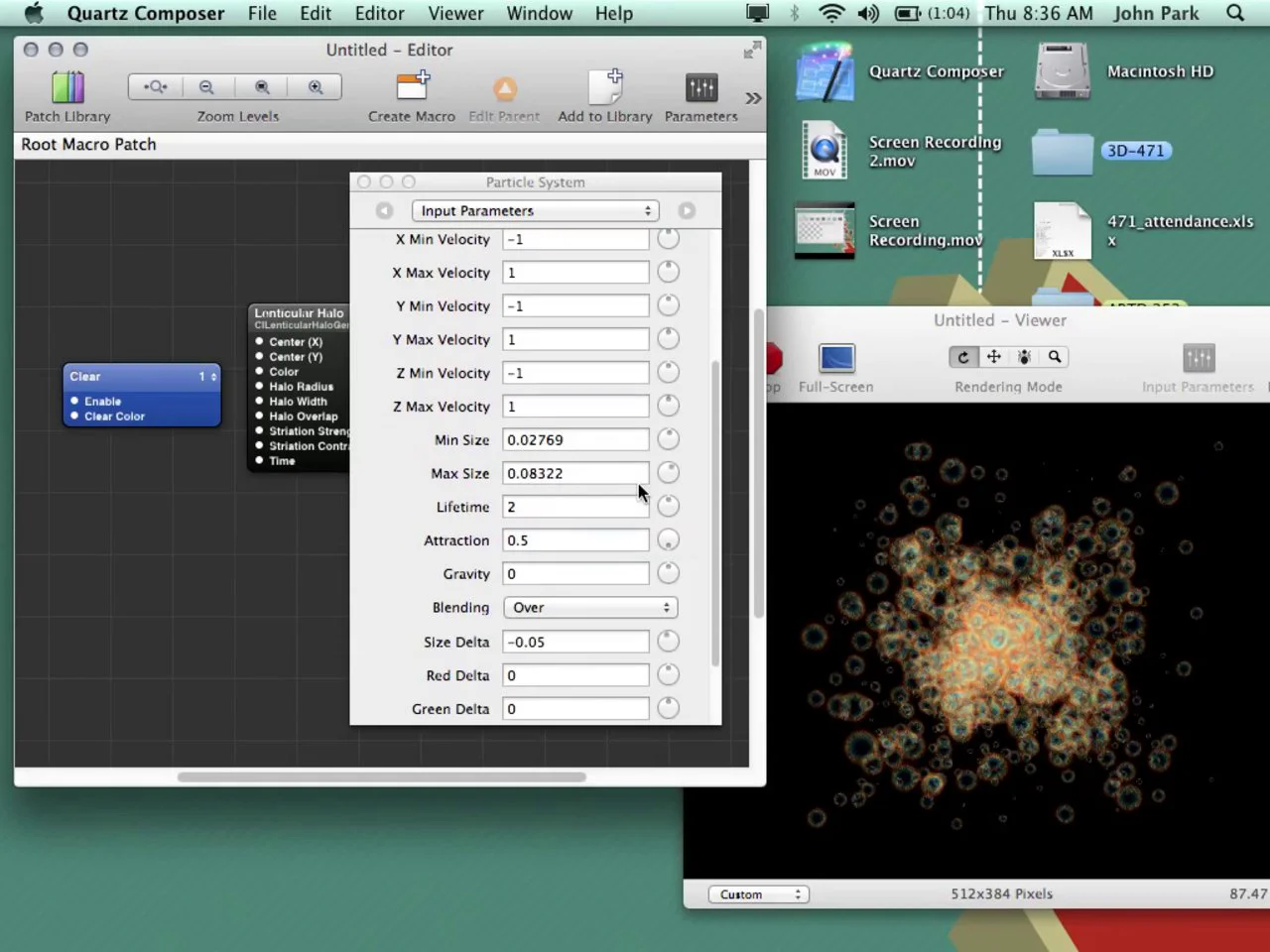Open Input Parameters in Viewer toolbar

point(1198,359)
